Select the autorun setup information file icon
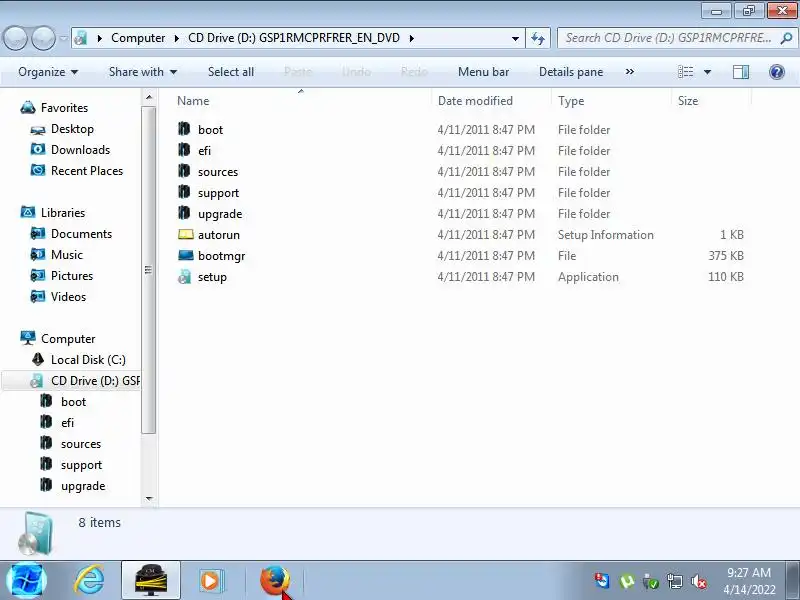800x600 pixels. click(185, 234)
